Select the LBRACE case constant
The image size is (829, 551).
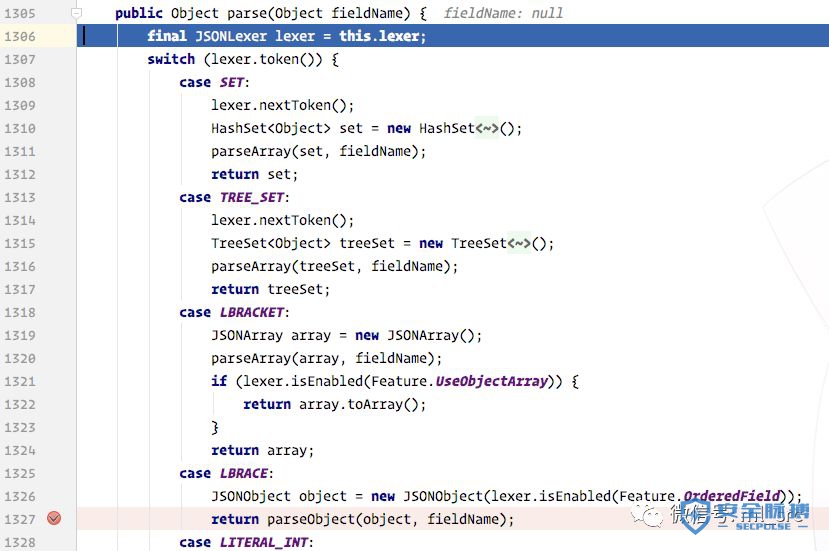coord(244,473)
